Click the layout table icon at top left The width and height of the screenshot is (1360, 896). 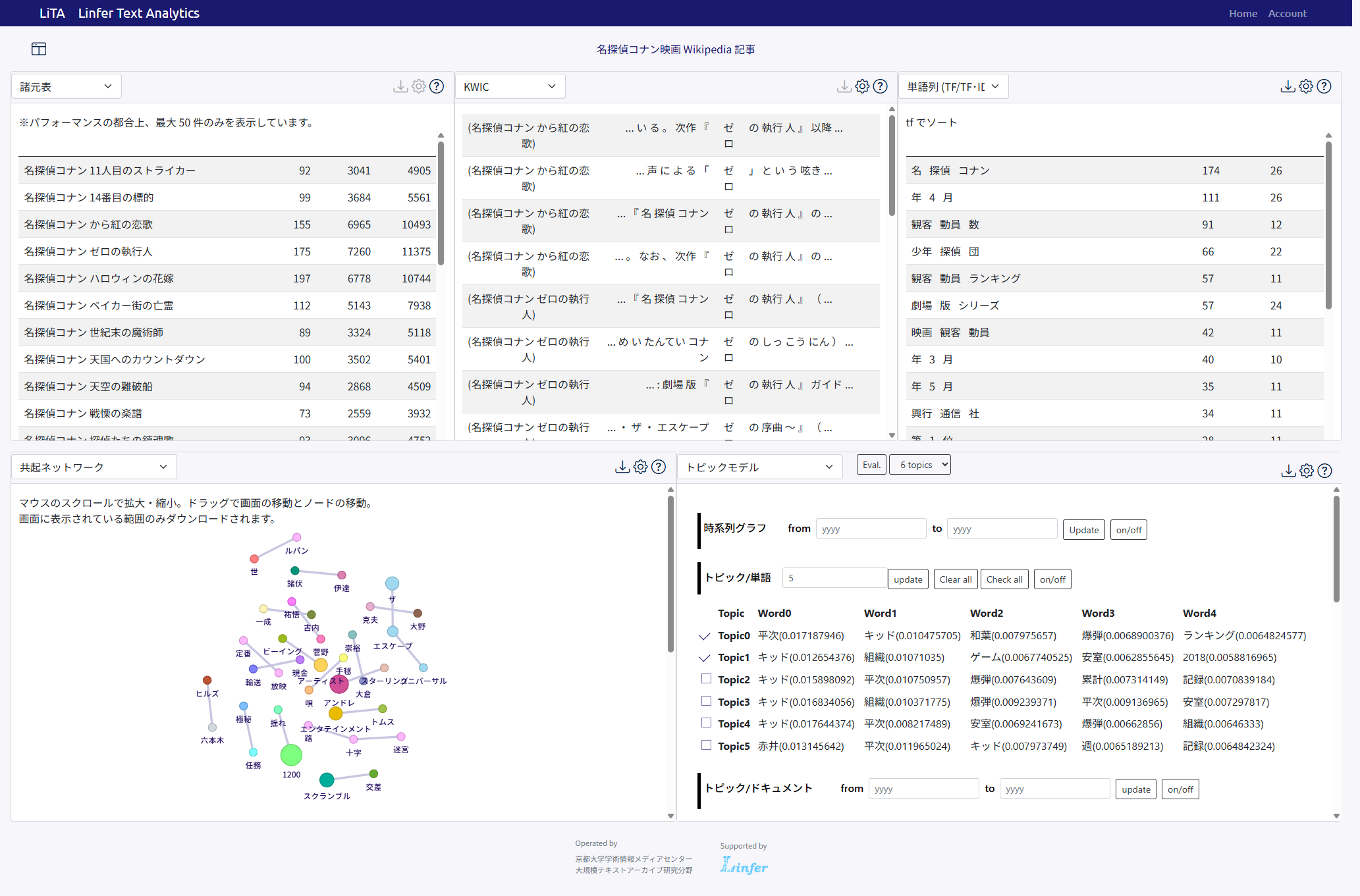tap(39, 49)
